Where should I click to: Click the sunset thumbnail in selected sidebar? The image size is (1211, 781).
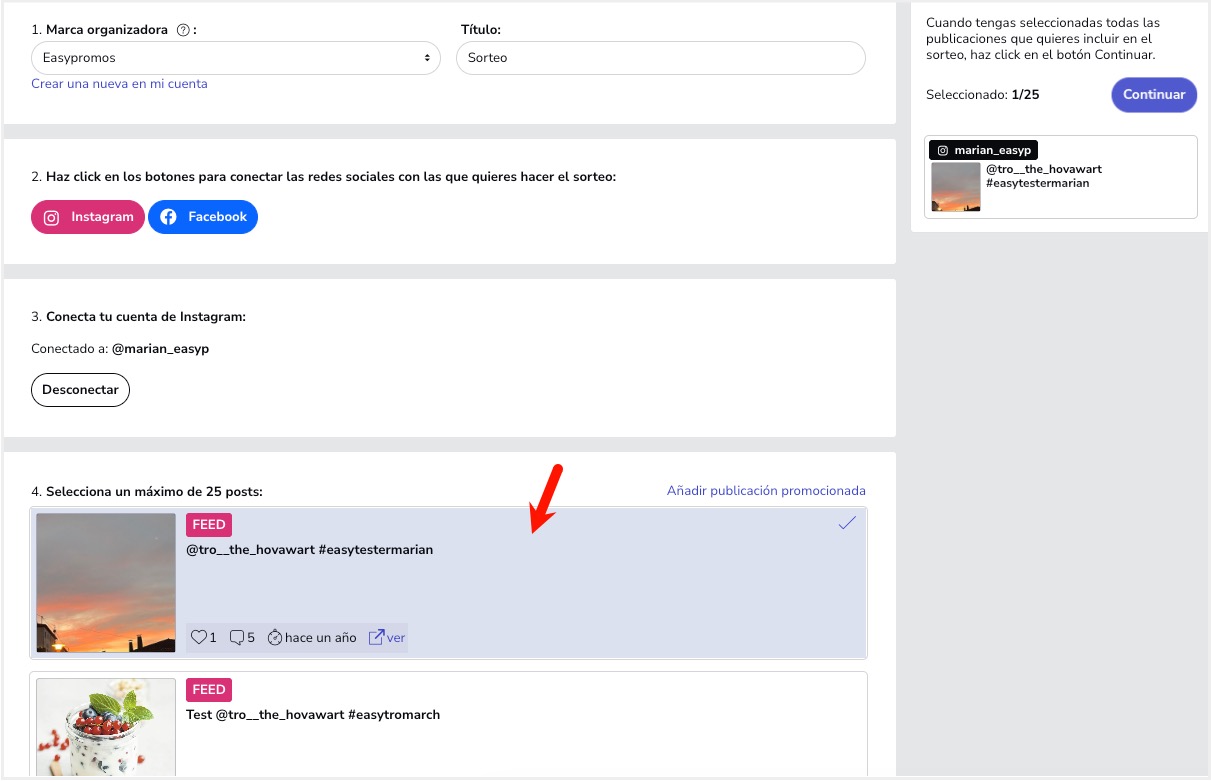tap(956, 187)
